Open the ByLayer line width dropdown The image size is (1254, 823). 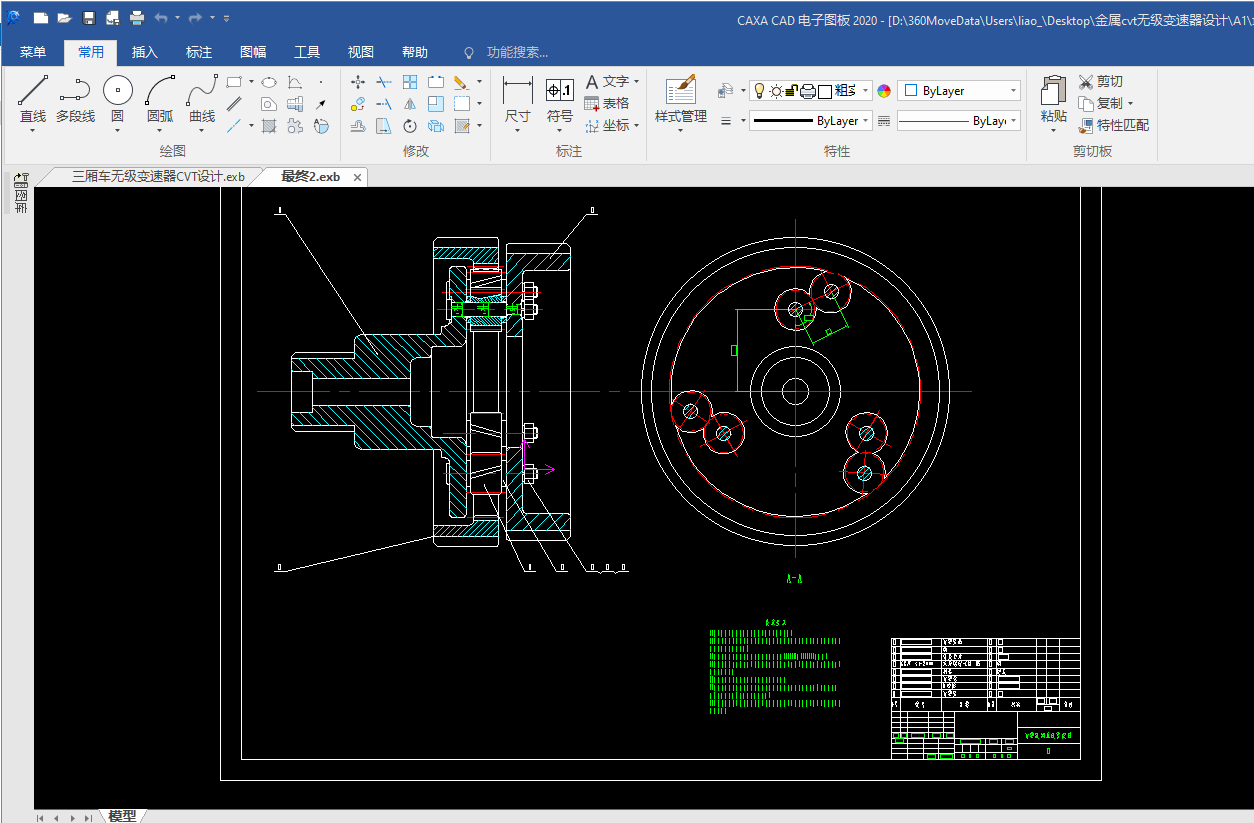865,121
